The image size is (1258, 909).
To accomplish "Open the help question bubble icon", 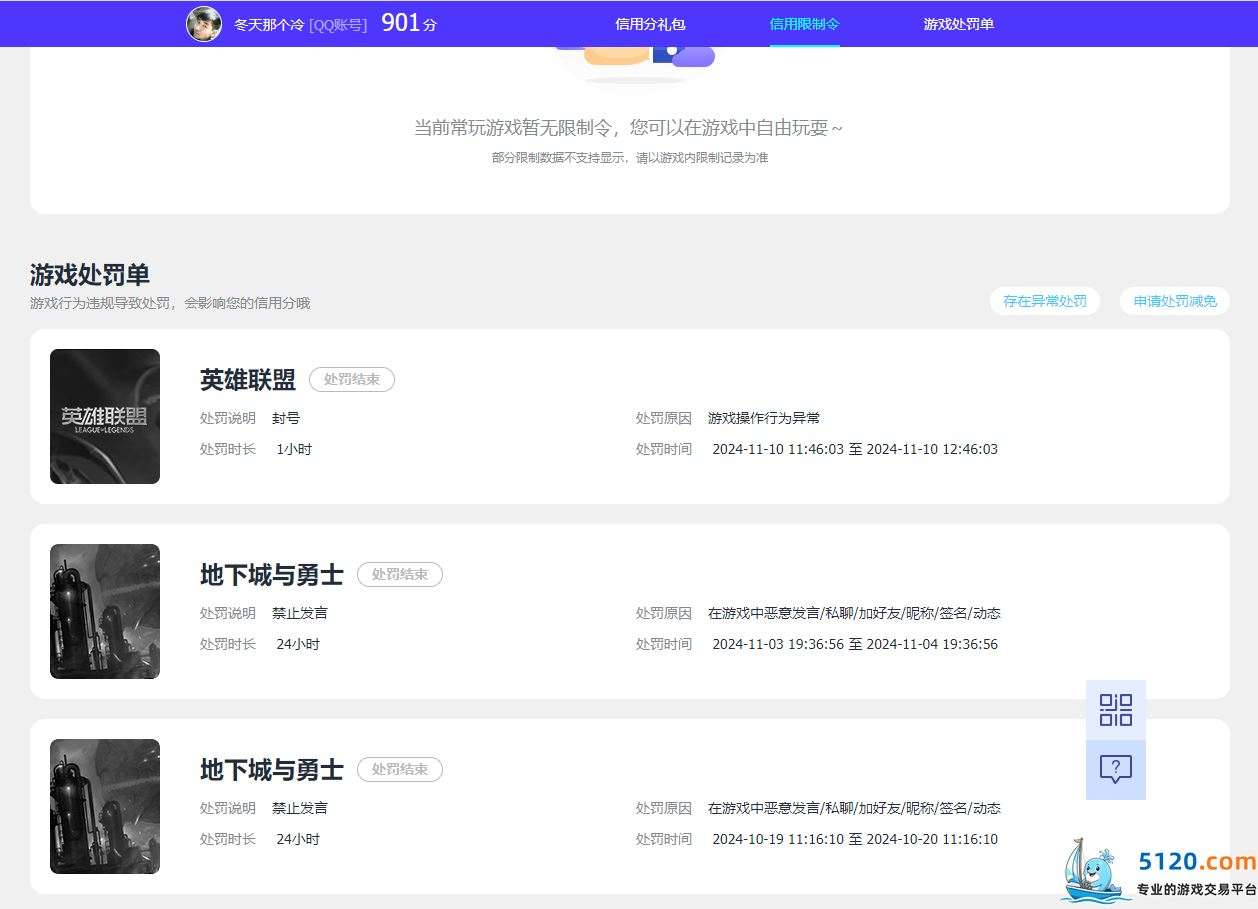I will (x=1116, y=770).
